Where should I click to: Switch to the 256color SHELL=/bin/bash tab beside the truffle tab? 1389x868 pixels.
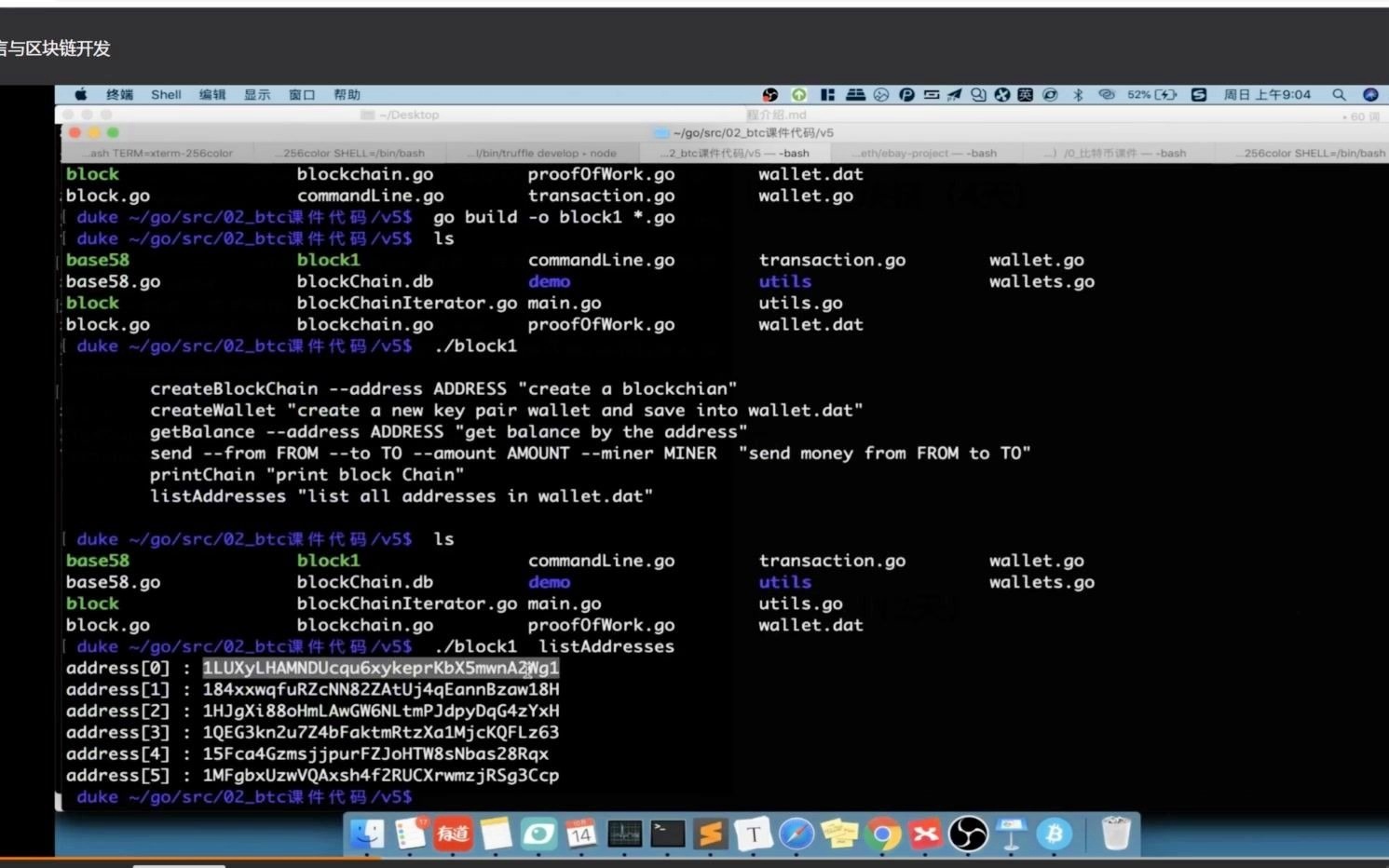pyautogui.click(x=349, y=153)
